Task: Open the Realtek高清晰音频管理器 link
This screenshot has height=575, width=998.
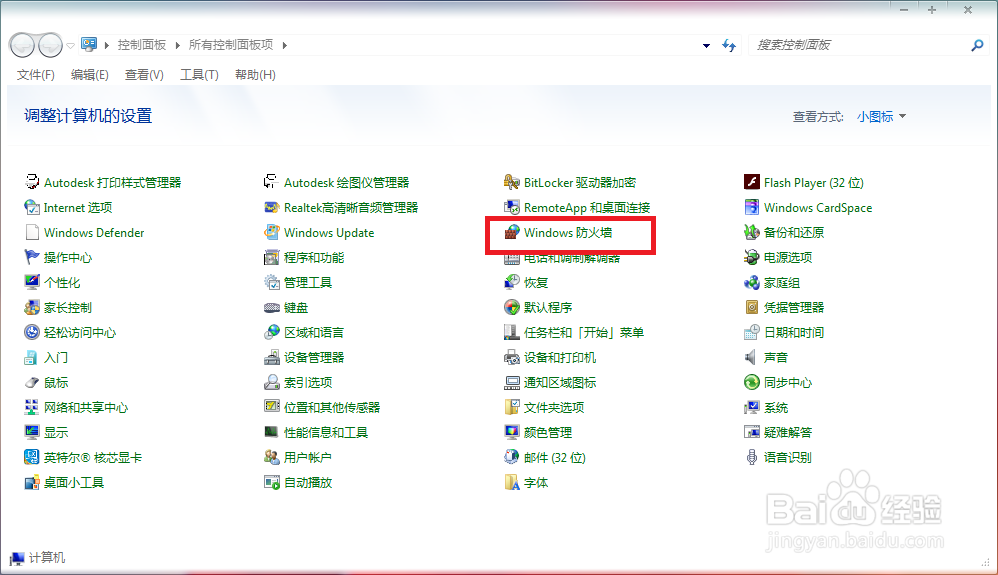Action: click(351, 207)
